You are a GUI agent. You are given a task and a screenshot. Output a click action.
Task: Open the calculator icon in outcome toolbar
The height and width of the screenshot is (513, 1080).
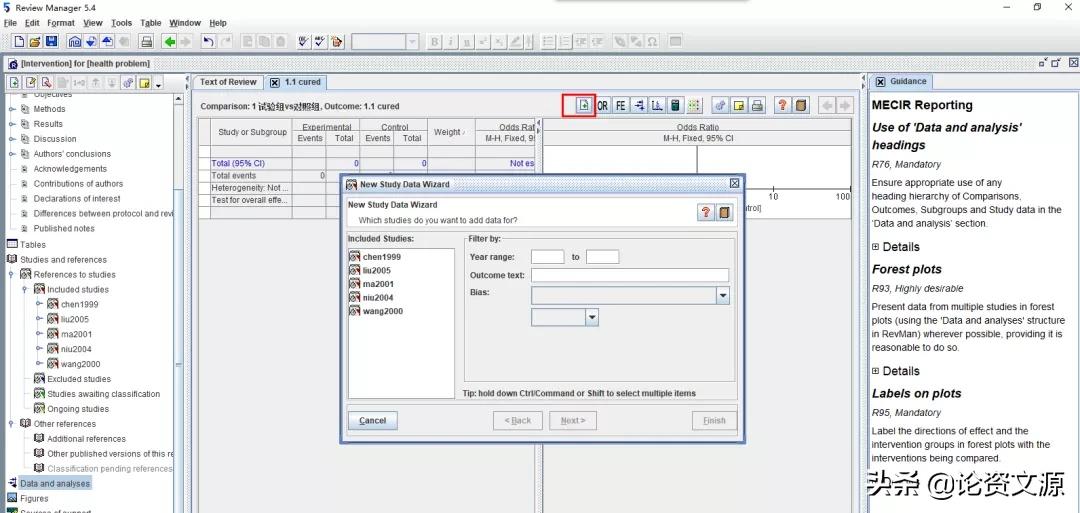pyautogui.click(x=675, y=105)
